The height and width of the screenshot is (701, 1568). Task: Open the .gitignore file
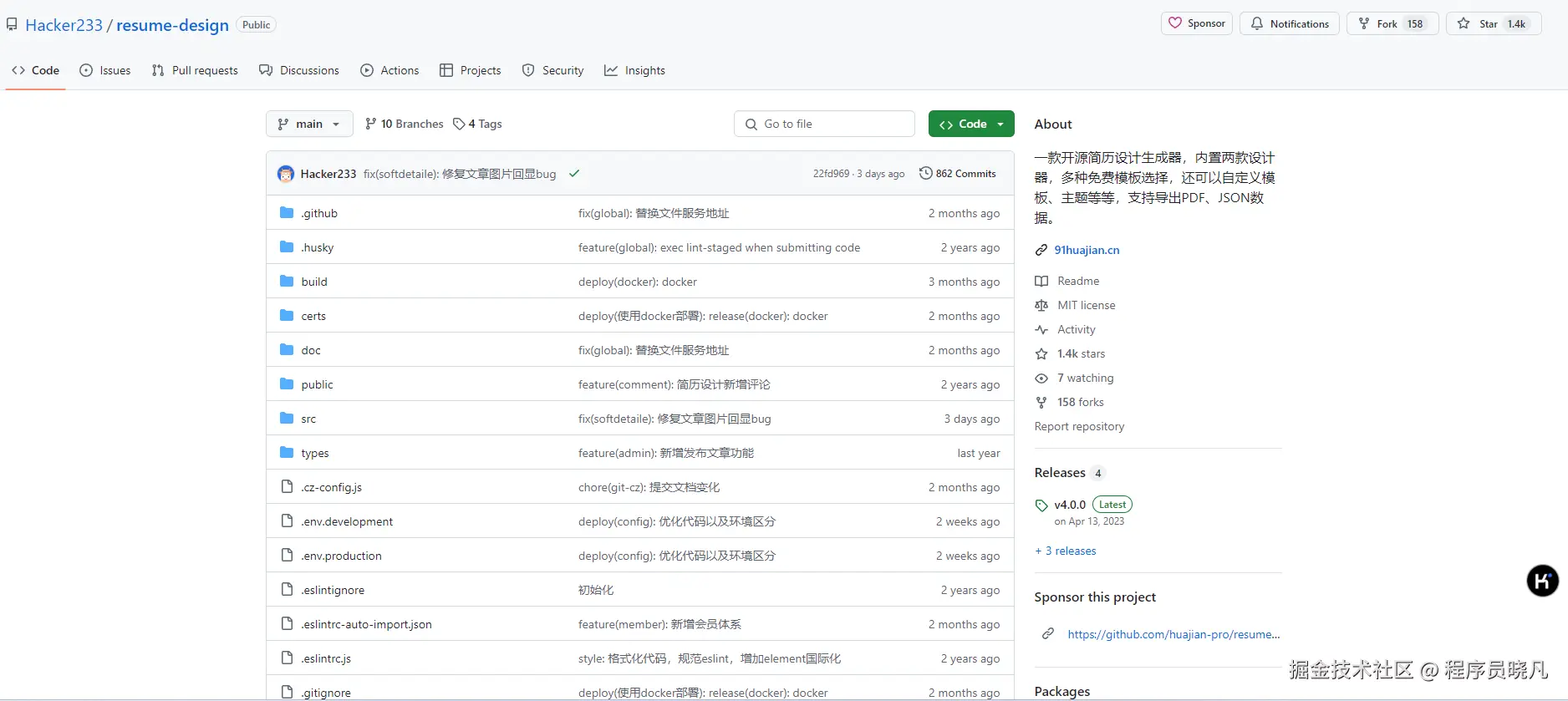pos(326,693)
